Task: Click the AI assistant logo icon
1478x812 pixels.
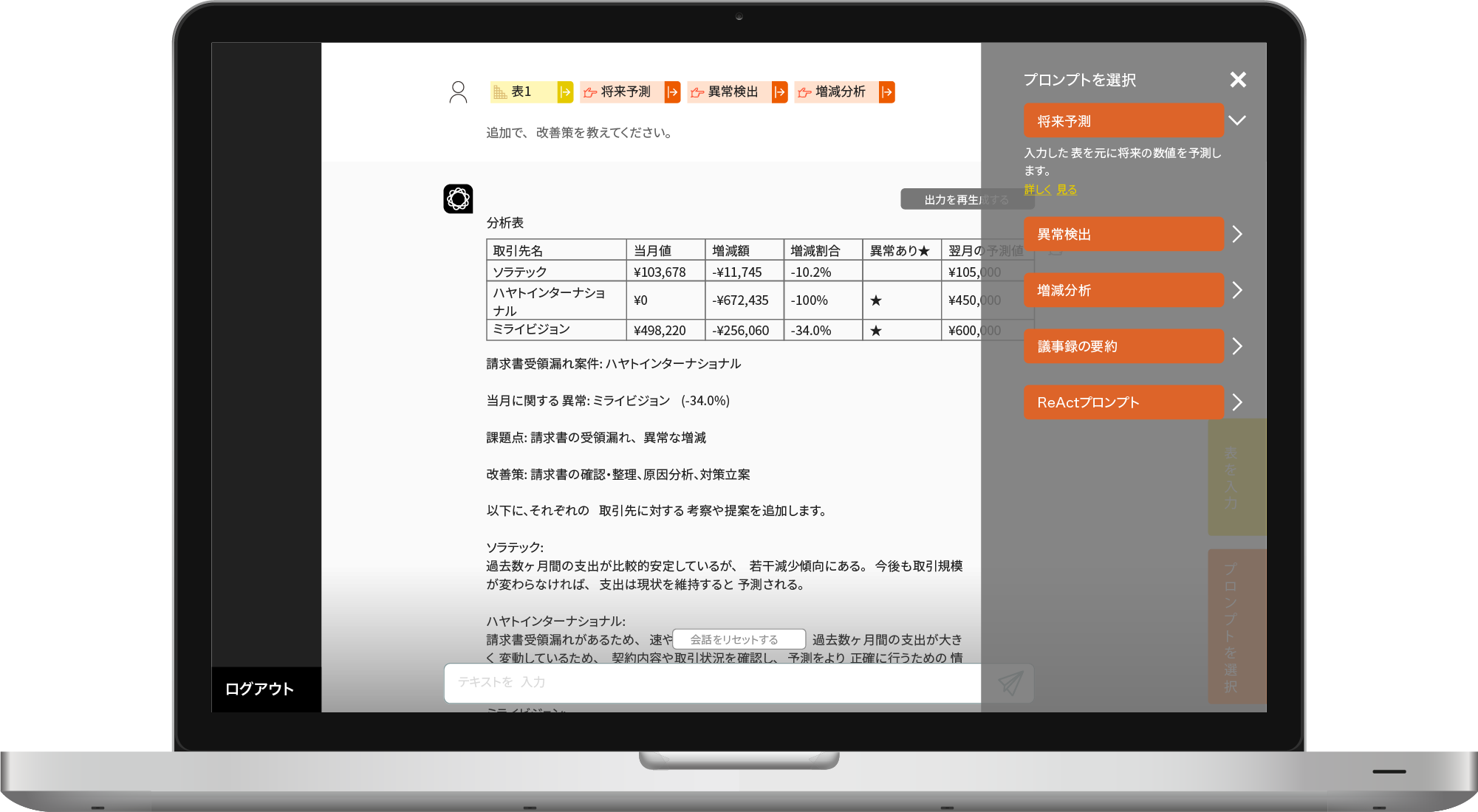Action: coord(458,199)
